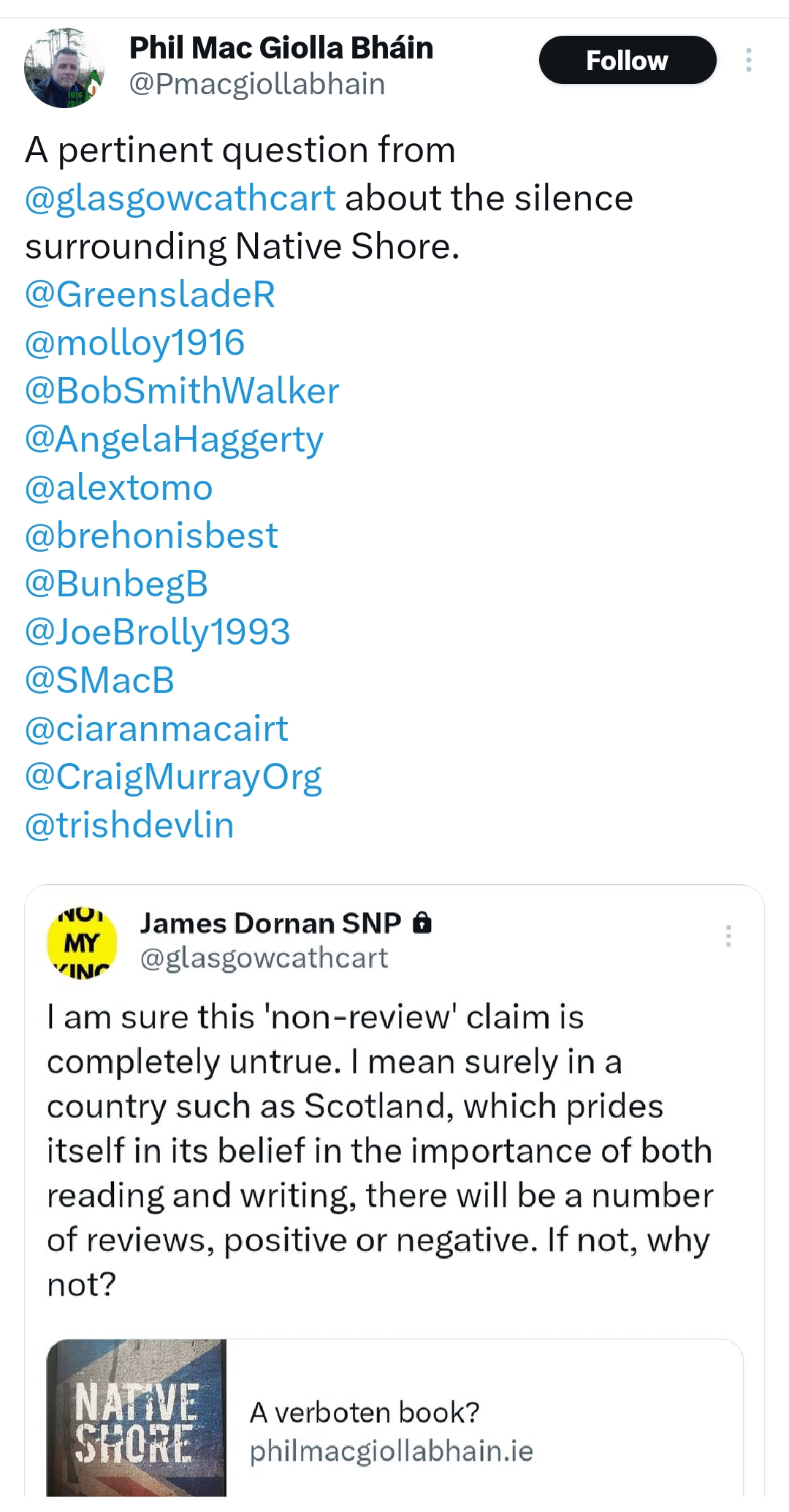789x1512 pixels.
Task: Open Phil Mac Giolla Bháin's profile avatar
Action: [64, 68]
